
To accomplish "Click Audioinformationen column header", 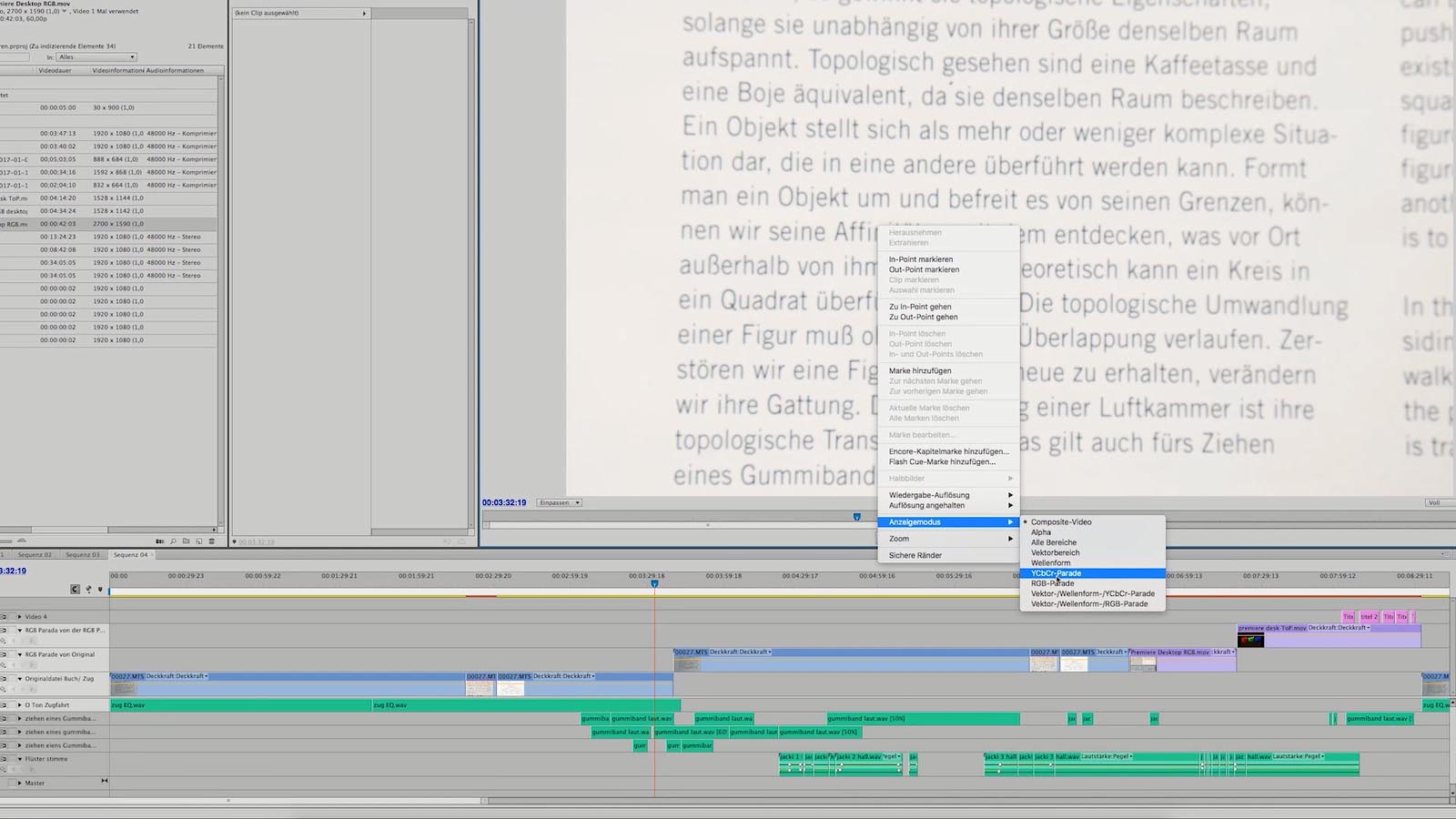I will pos(175,70).
